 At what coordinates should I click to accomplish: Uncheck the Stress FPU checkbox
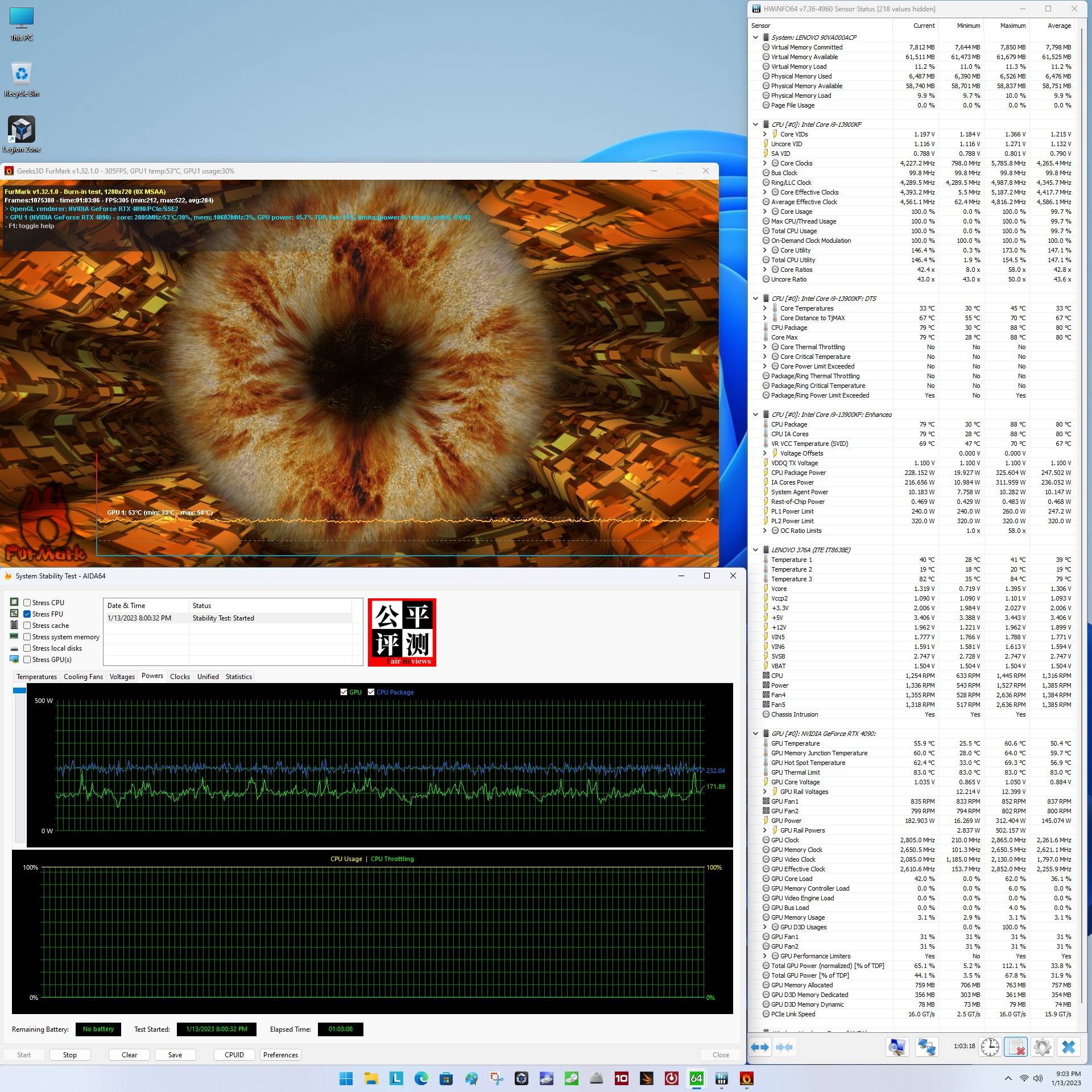tap(27, 614)
